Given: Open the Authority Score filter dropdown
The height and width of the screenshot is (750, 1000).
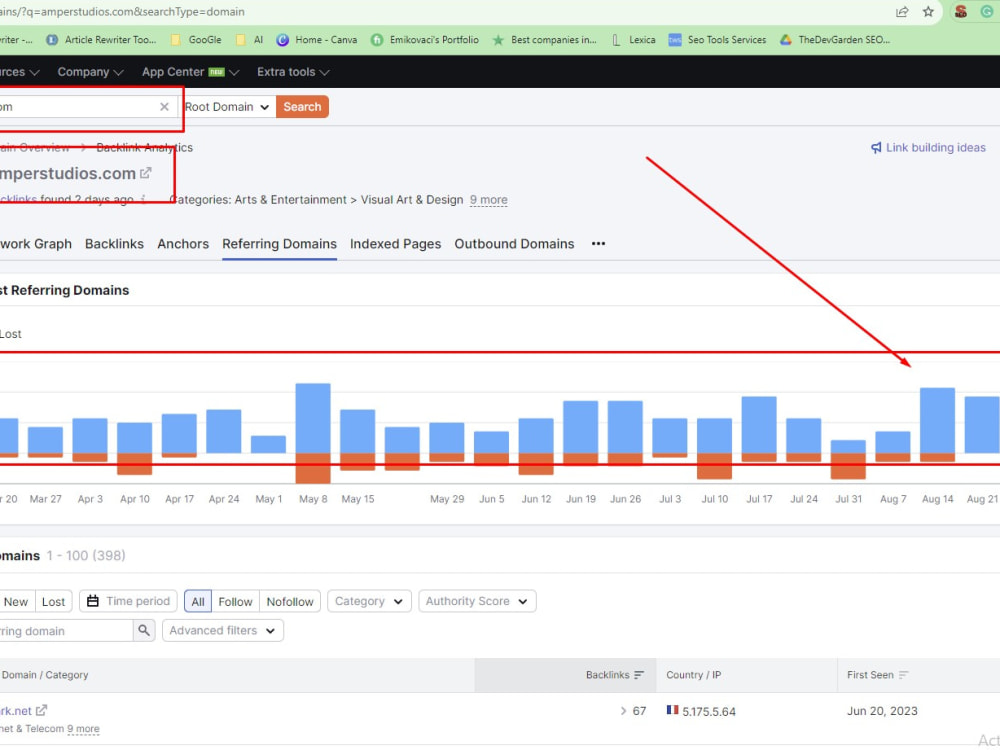Looking at the screenshot, I should 477,601.
